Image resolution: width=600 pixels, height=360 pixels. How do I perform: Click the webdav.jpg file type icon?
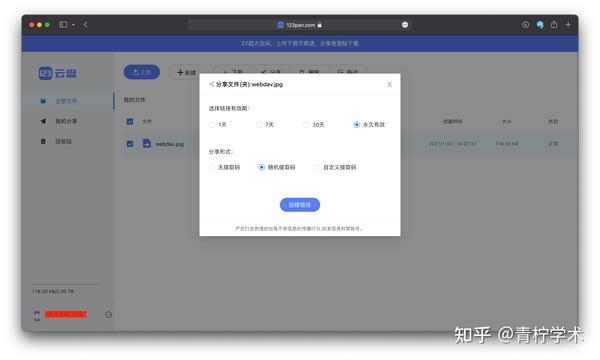[147, 143]
